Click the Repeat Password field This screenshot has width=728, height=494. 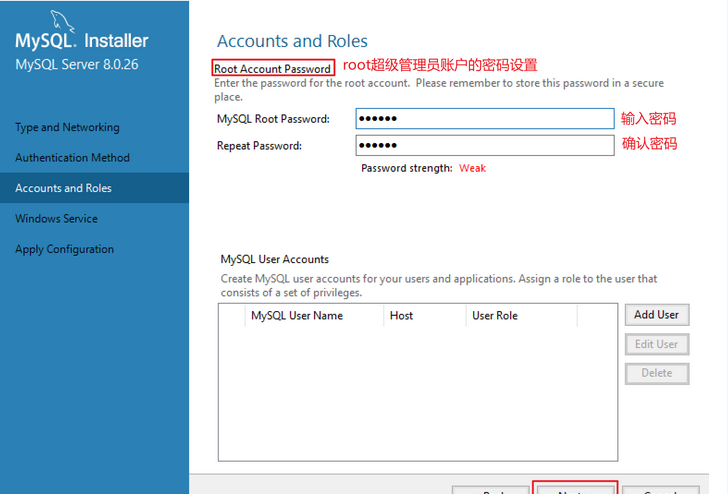click(x=485, y=145)
